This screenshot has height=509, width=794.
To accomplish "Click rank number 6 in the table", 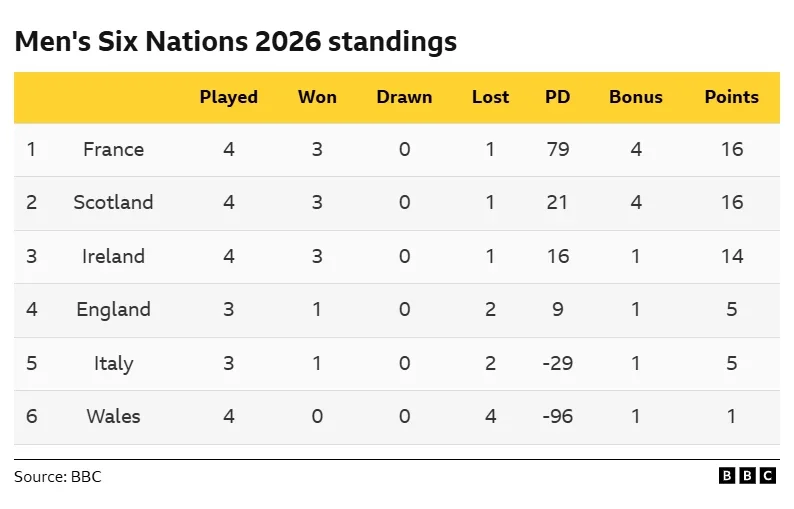I will 31,416.
